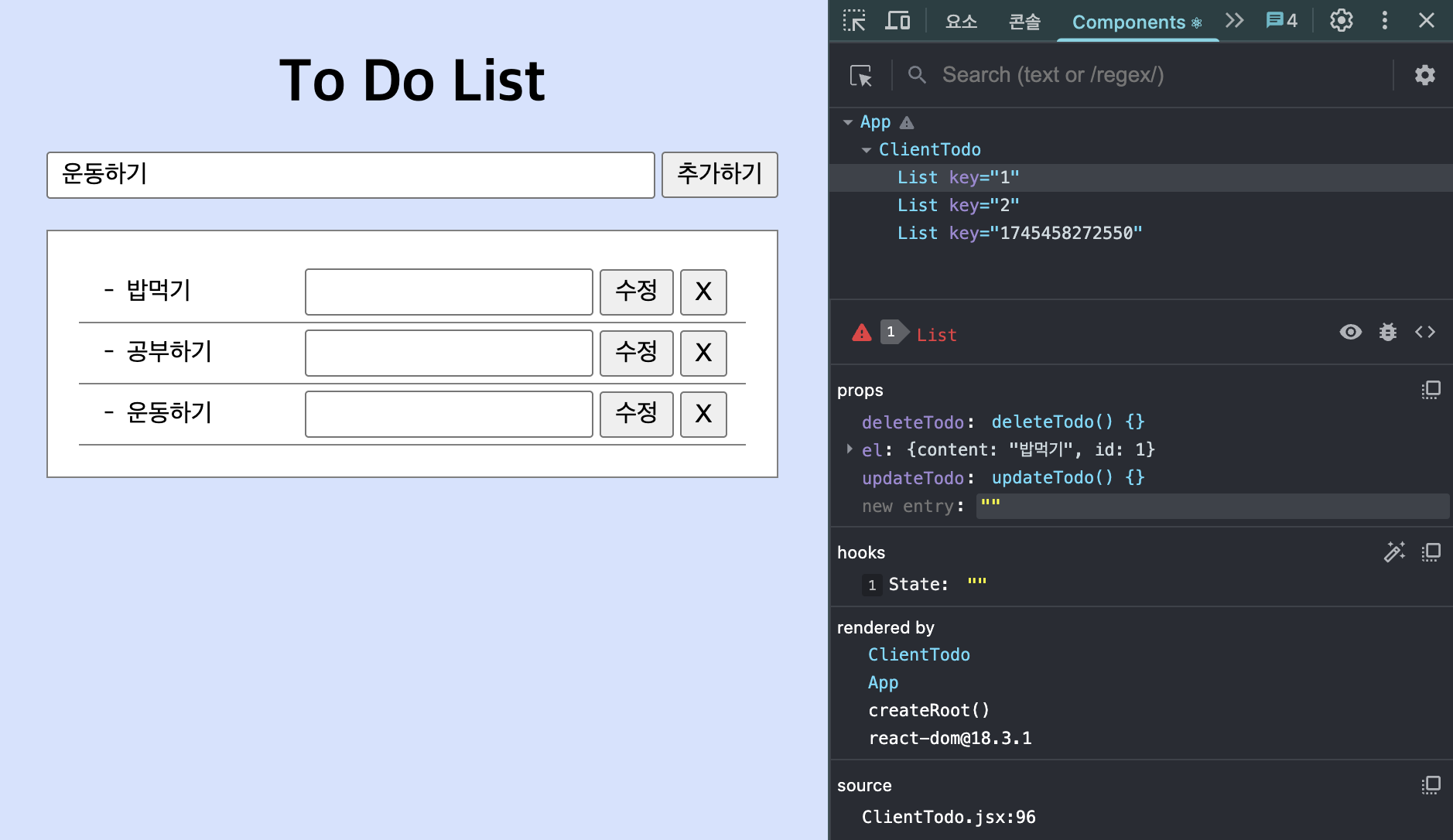Image resolution: width=1453 pixels, height=840 pixels.
Task: Open the DevTools three-dot more menu
Action: [x=1385, y=20]
